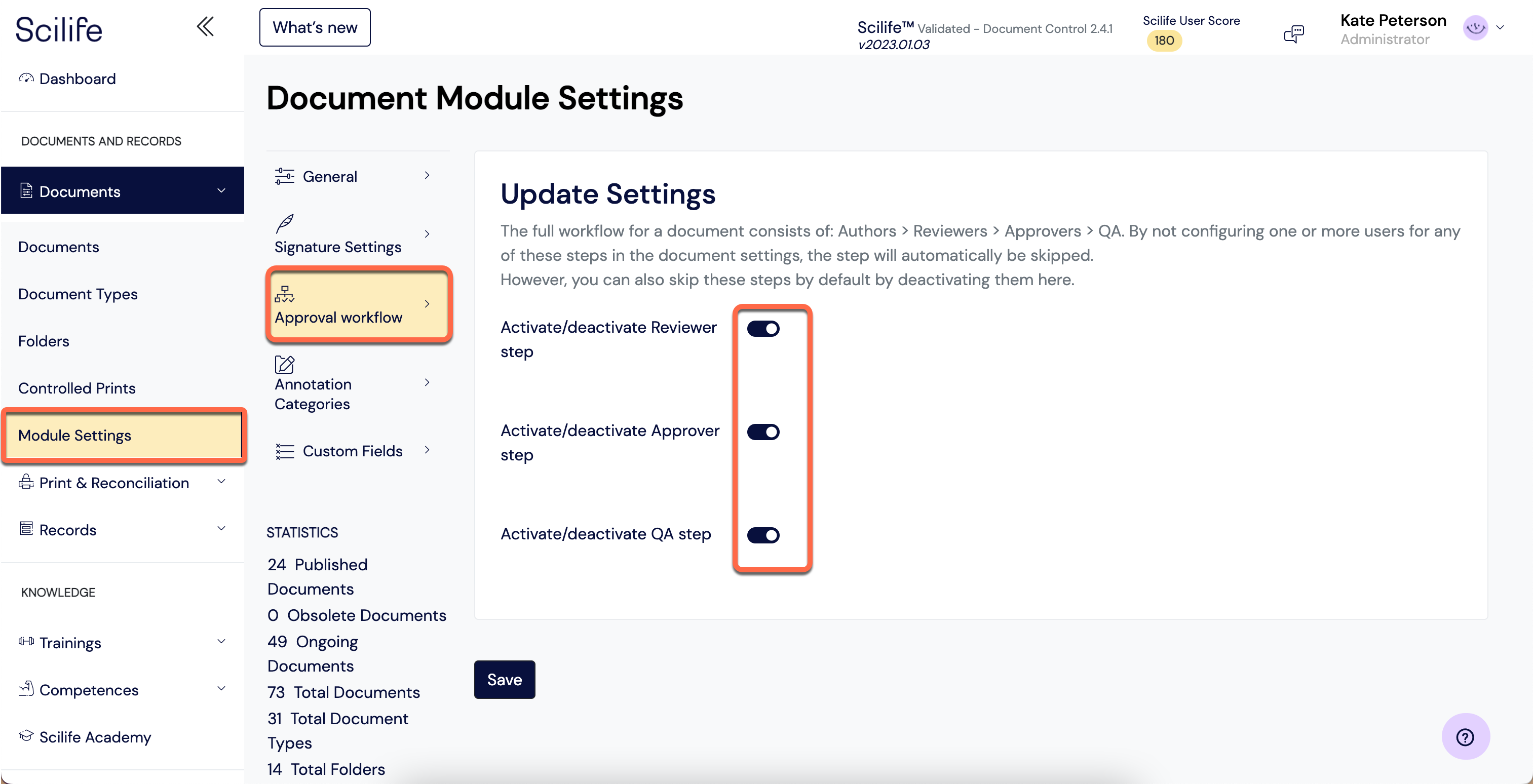This screenshot has width=1533, height=784.
Task: Click the Scilife User Score badge 180
Action: pyautogui.click(x=1164, y=41)
